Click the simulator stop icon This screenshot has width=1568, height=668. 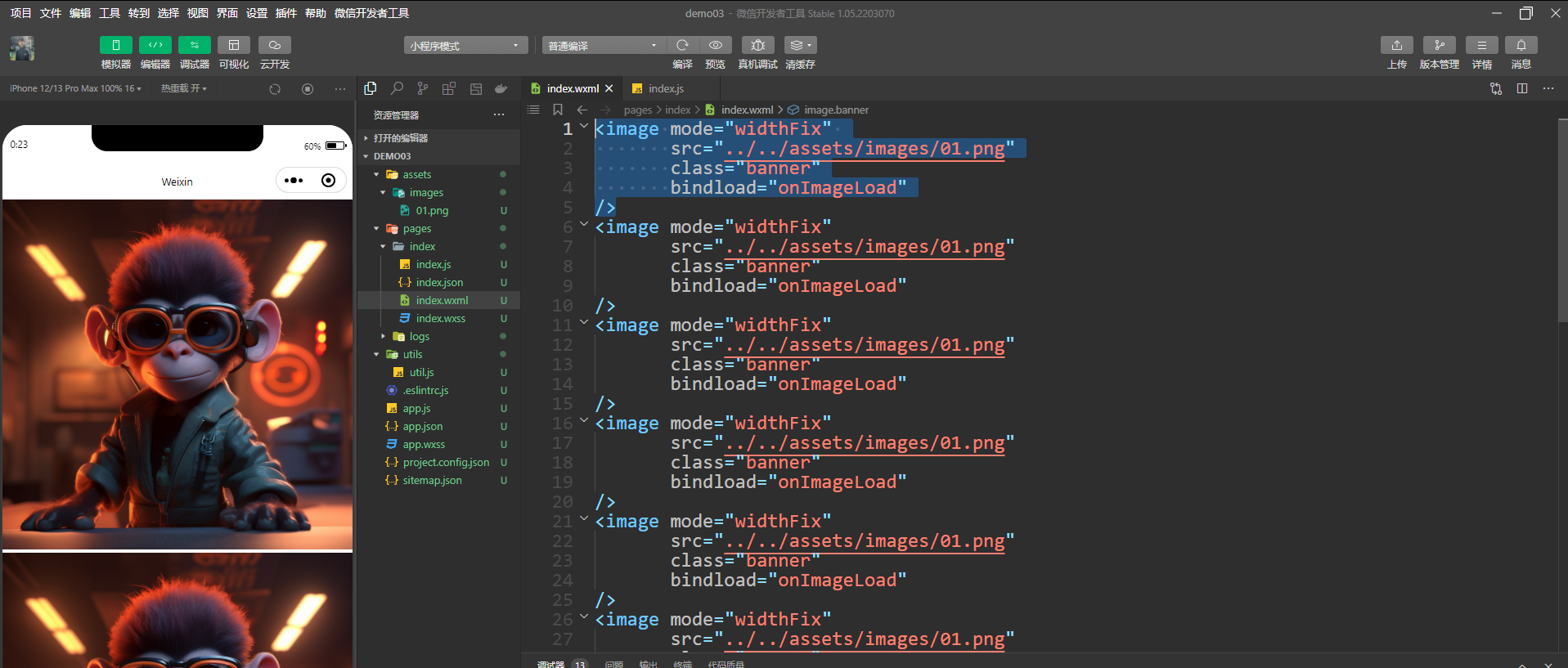(308, 89)
